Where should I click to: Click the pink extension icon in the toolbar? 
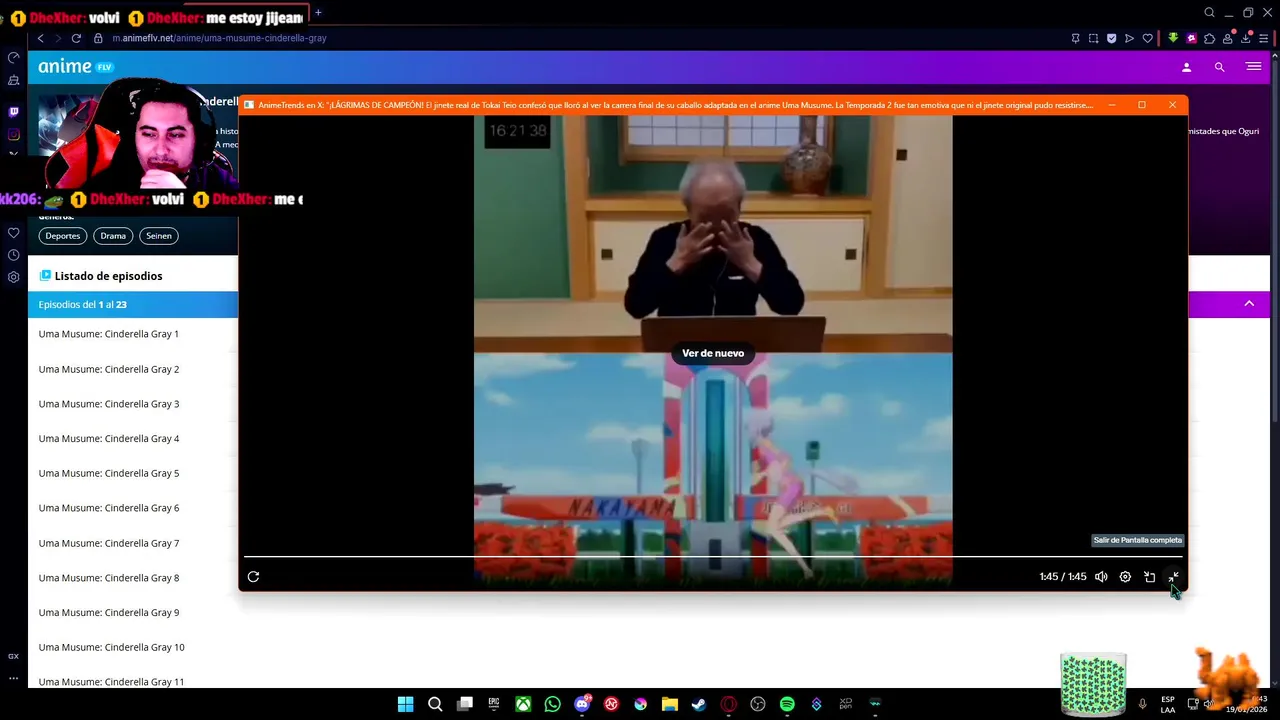click(1191, 38)
